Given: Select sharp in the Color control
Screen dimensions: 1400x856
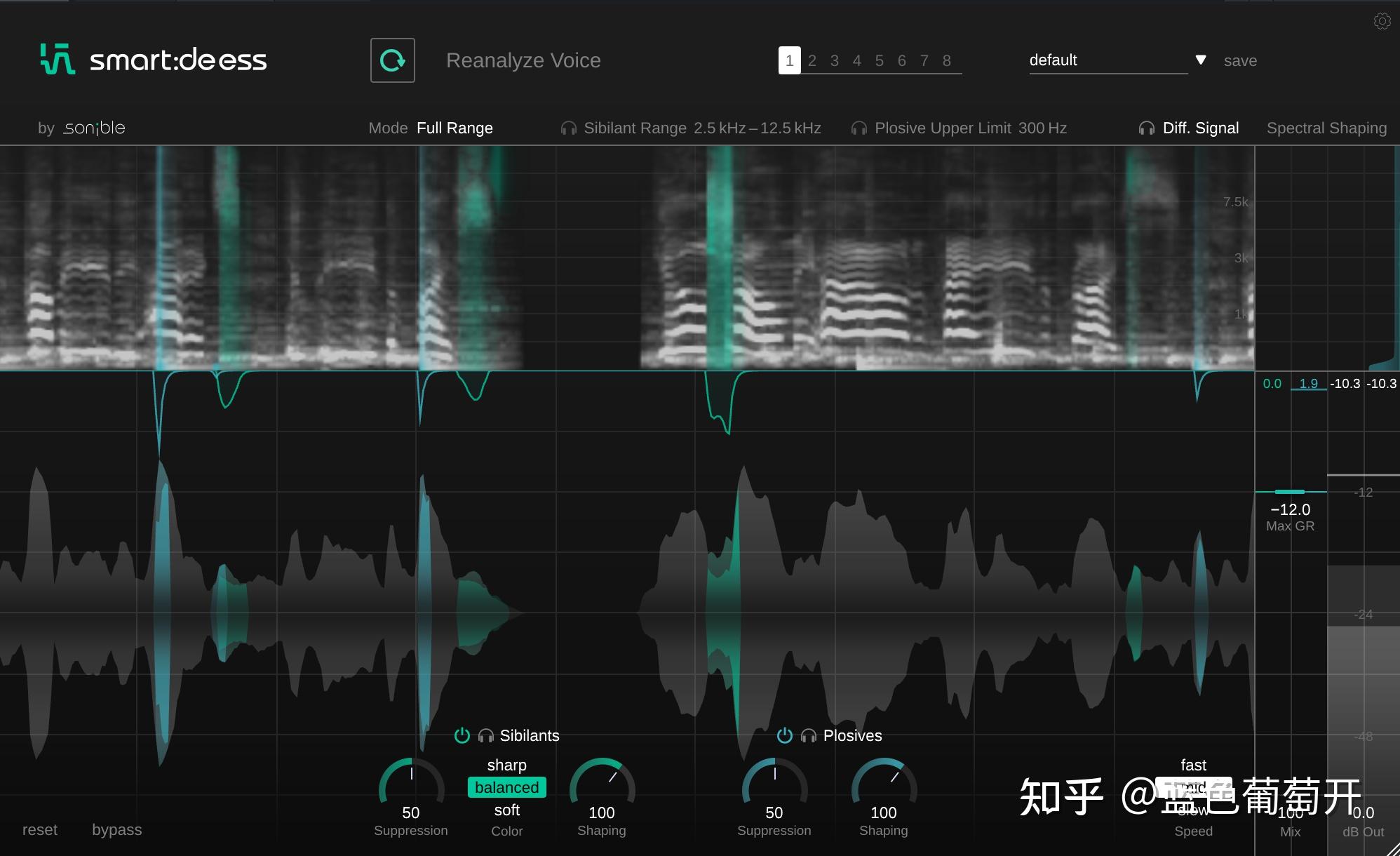Looking at the screenshot, I should point(506,765).
